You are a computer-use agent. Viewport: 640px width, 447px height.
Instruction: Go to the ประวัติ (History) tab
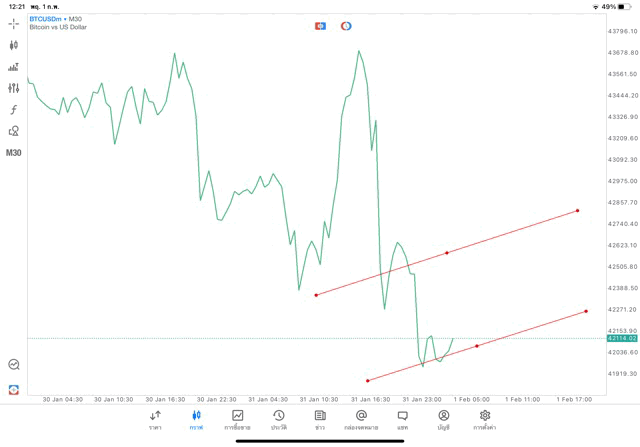[x=279, y=419]
